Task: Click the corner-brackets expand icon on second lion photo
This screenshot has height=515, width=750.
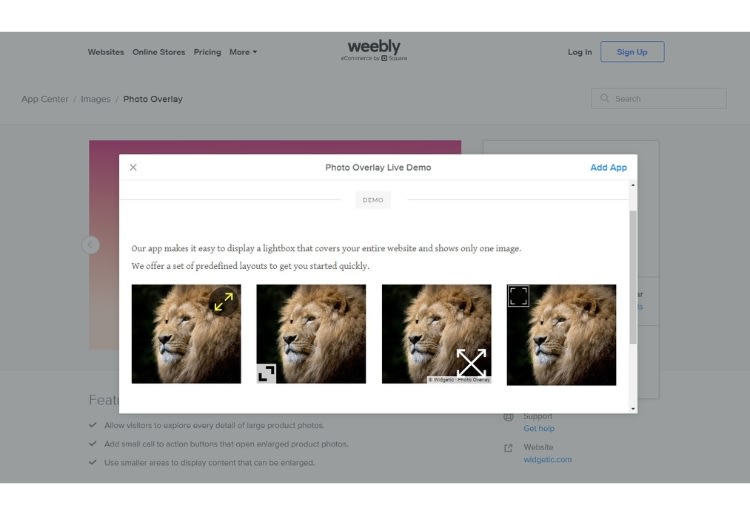Action: pos(266,373)
